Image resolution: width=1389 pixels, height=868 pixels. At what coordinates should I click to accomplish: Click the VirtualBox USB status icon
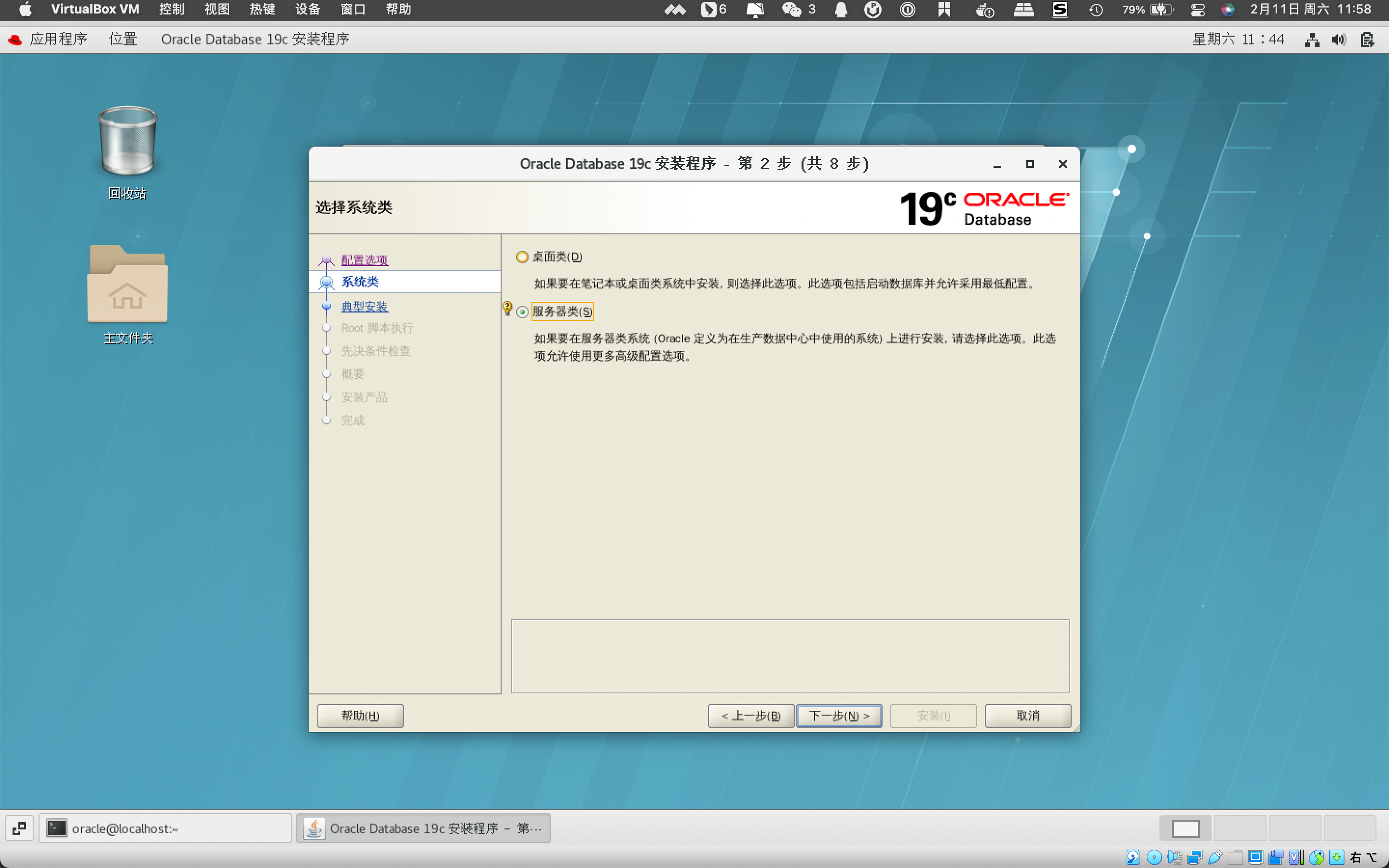(1215, 857)
